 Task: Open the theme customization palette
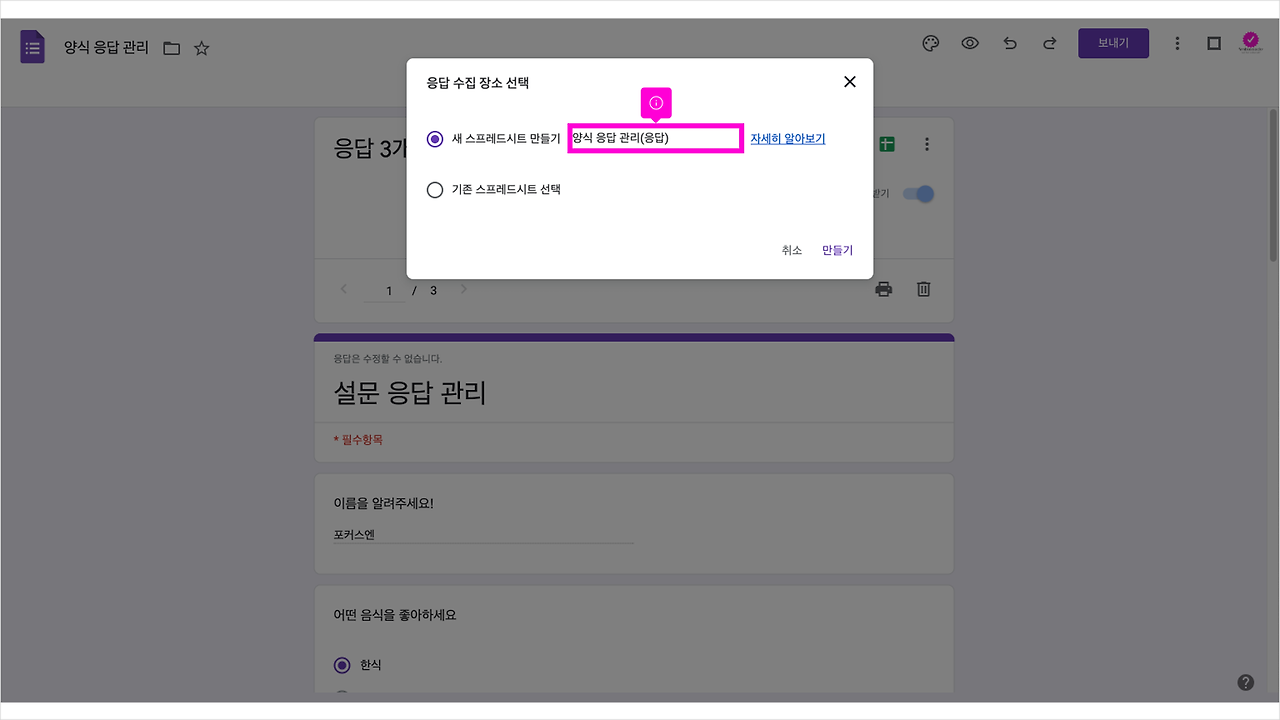click(x=930, y=43)
